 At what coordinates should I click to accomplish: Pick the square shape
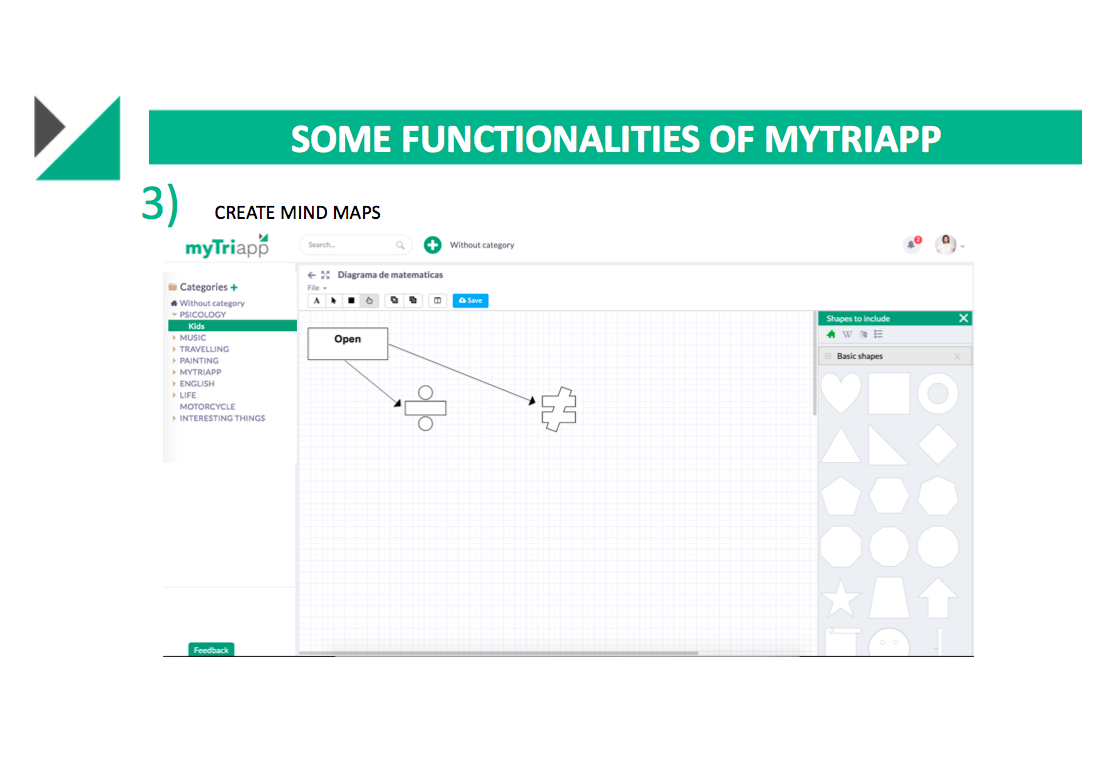click(x=889, y=393)
